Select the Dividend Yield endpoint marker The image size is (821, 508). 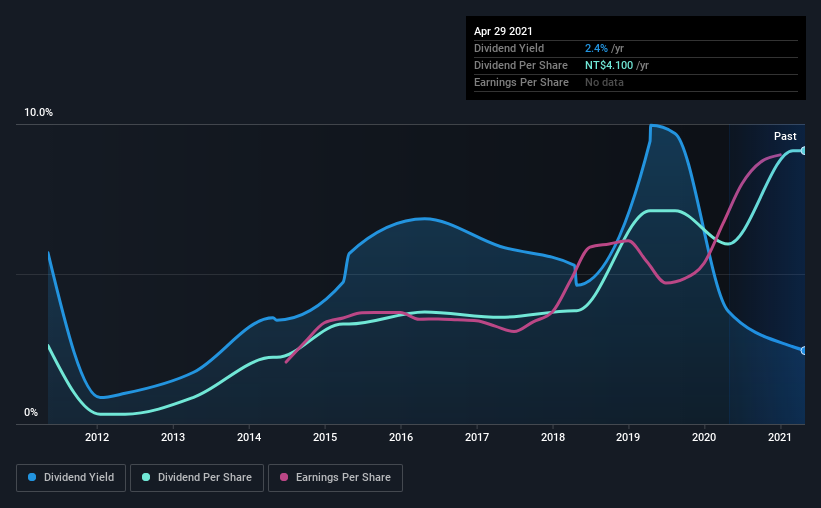tap(804, 350)
